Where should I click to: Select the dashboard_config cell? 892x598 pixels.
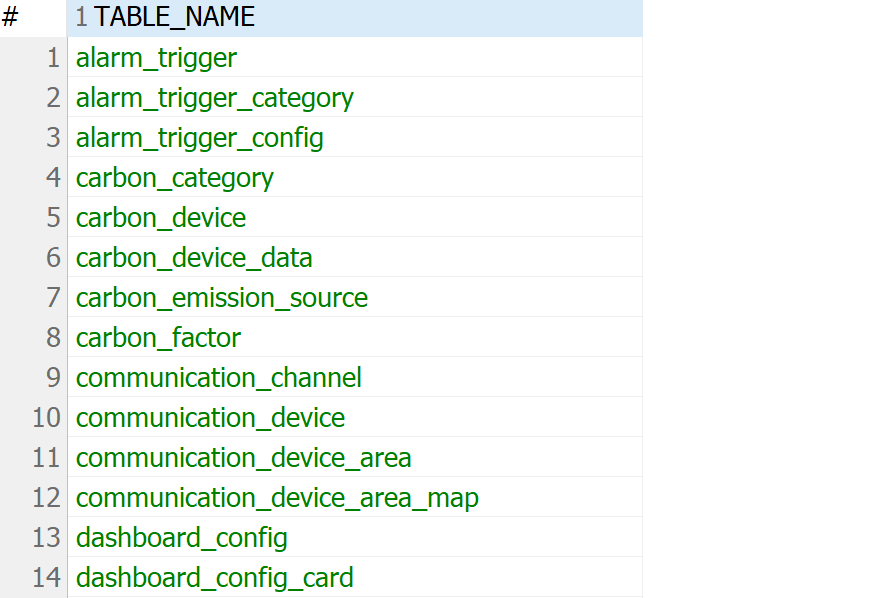181,537
